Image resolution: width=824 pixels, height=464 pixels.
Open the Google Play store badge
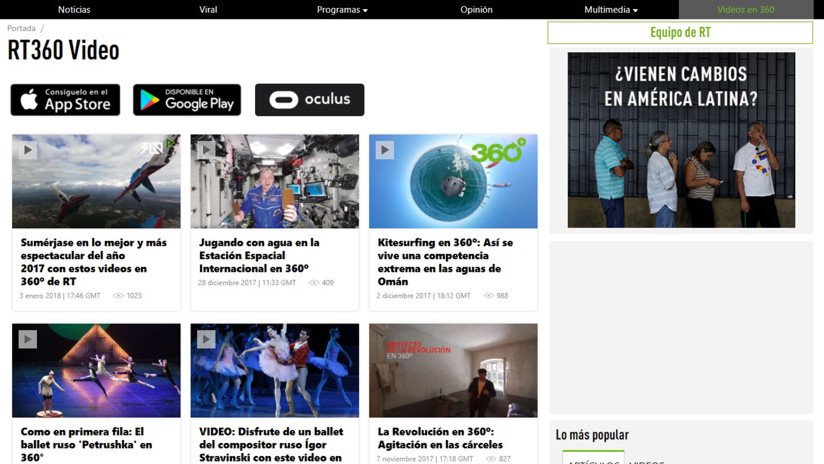pyautogui.click(x=187, y=100)
